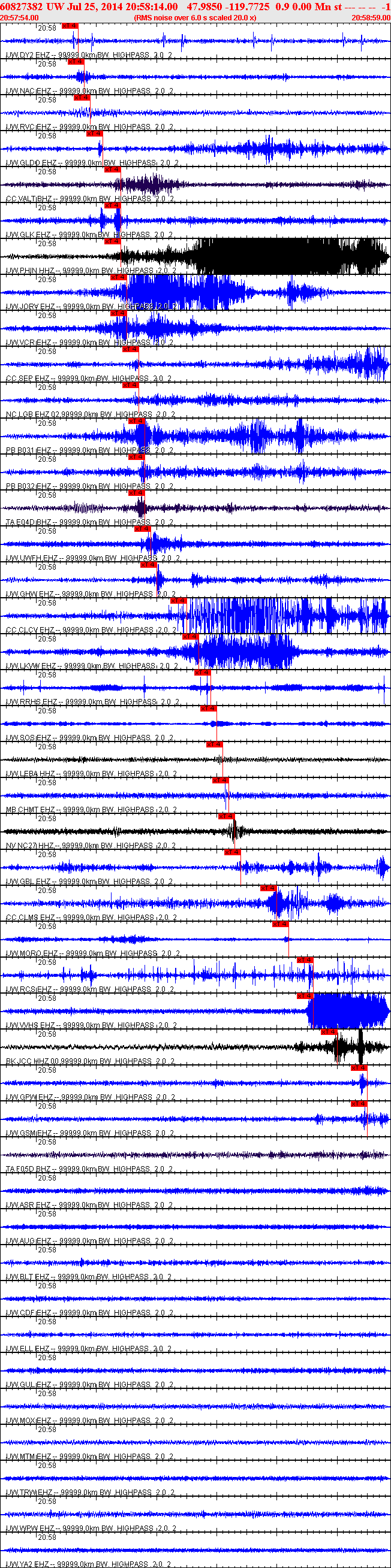Click the red pick flag on trace above CC.CLCV

(178, 600)
